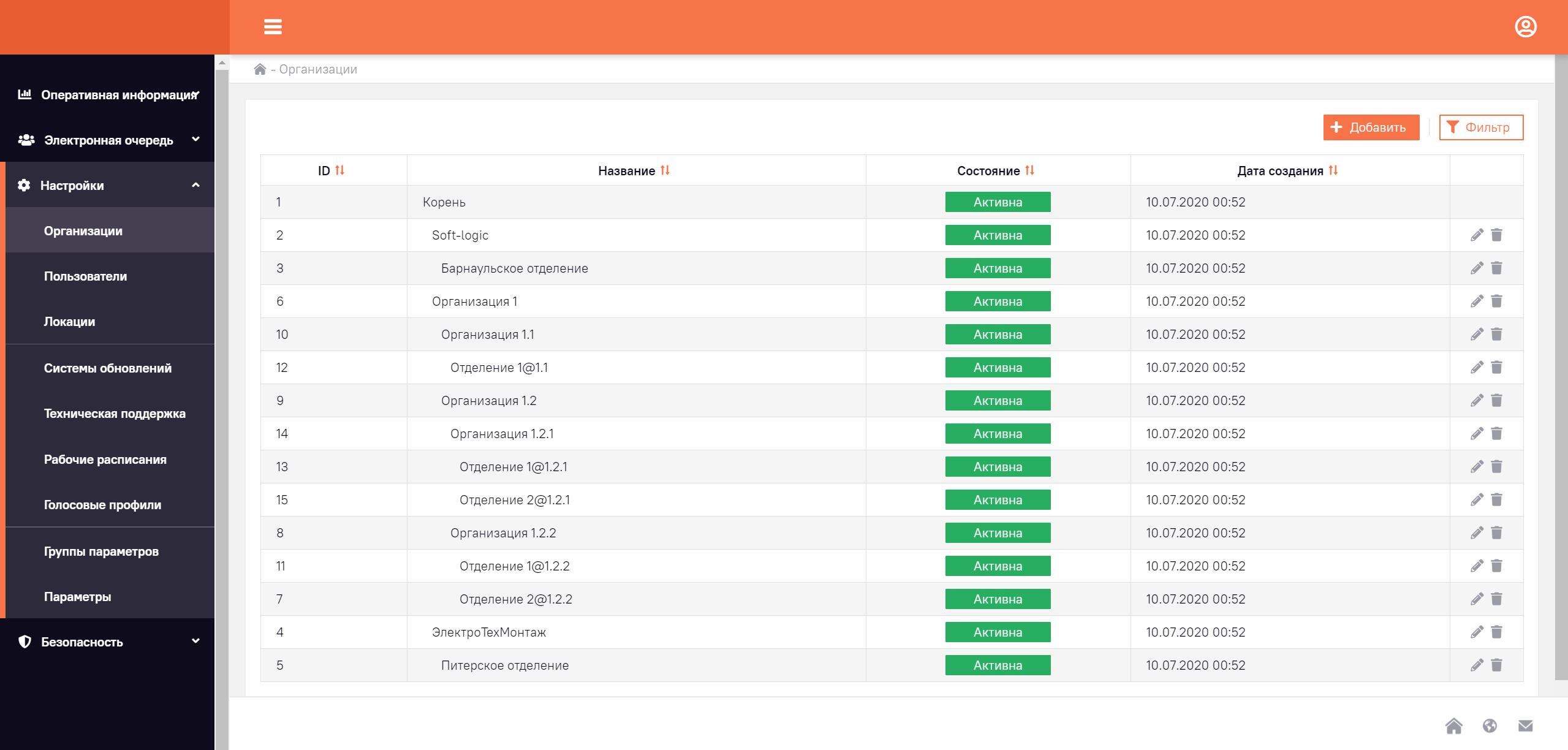Click the Добавить button

click(1371, 127)
